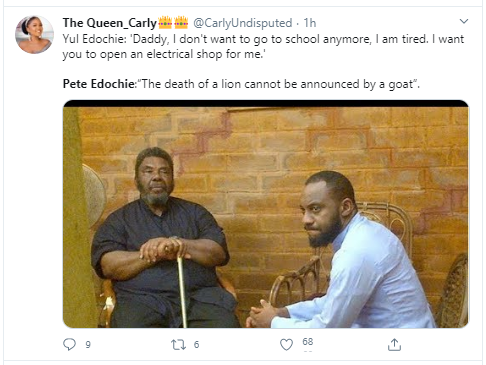The image size is (486, 365).
Task: Open tweet text starting 'Yul Edochie'
Action: coord(263,47)
